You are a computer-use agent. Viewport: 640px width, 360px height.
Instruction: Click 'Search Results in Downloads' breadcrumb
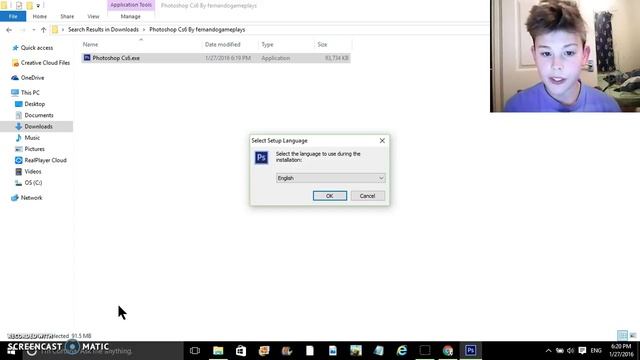[x=103, y=30]
